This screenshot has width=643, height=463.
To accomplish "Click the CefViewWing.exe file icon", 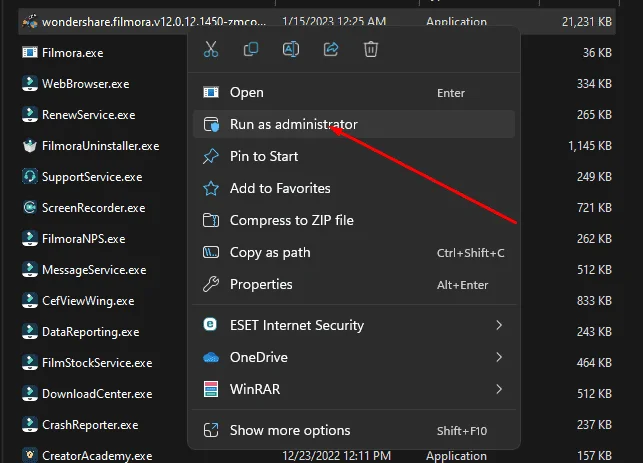I will 30,301.
